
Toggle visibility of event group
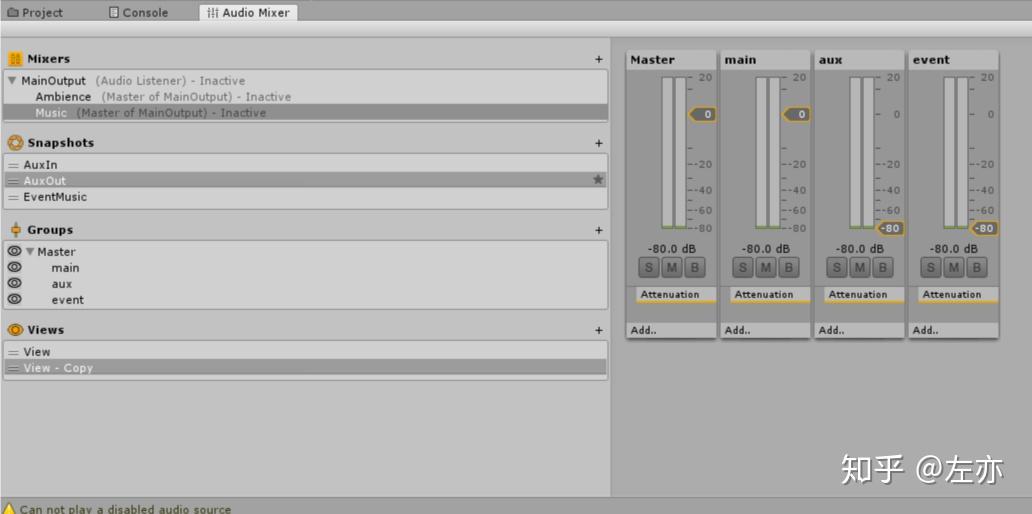(x=14, y=299)
